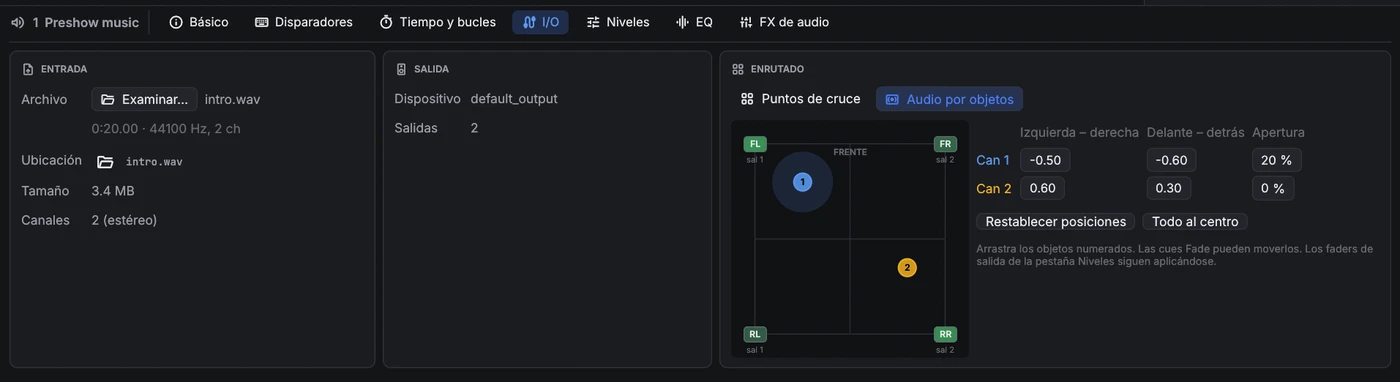The width and height of the screenshot is (1400, 382).
Task: Click the RR speaker marker
Action: click(945, 334)
